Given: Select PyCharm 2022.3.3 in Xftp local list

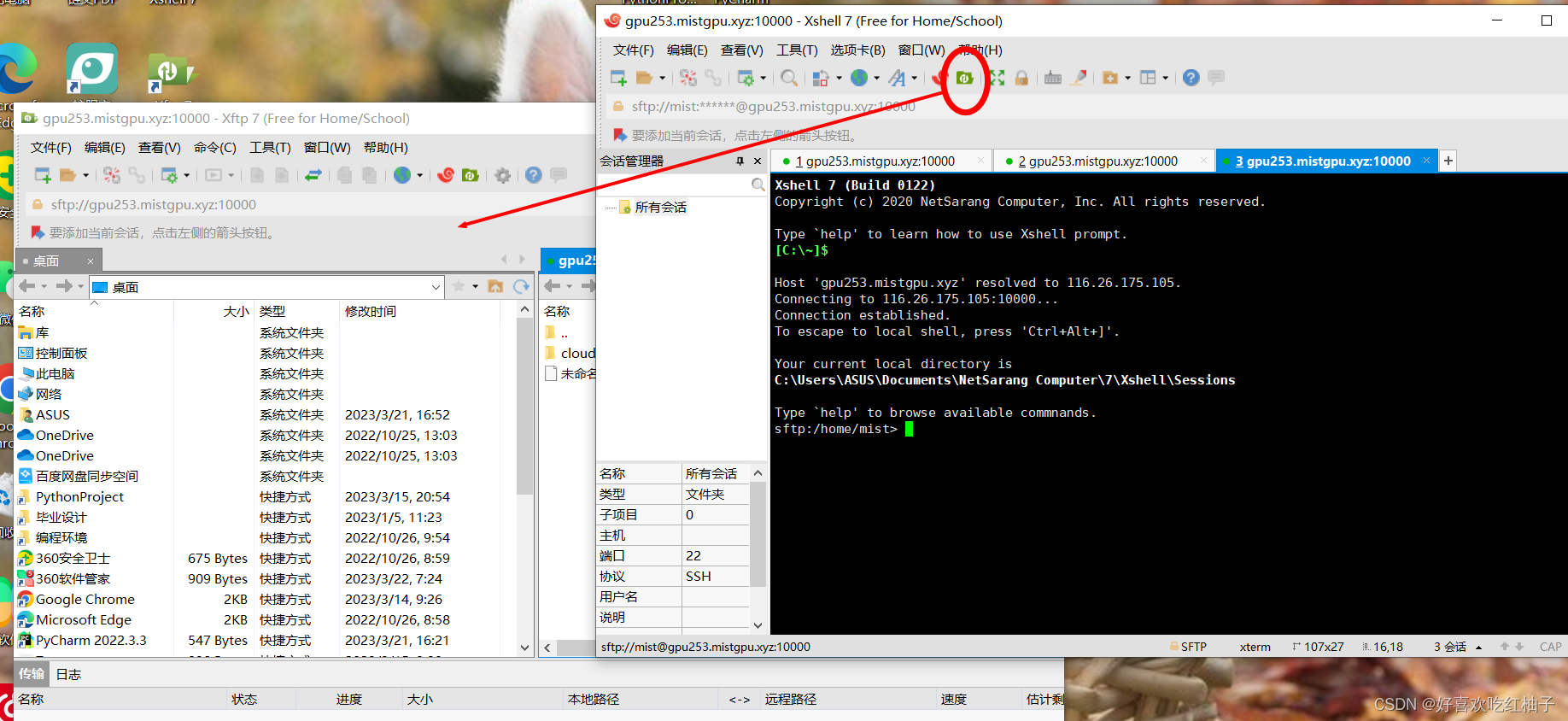Looking at the screenshot, I should (91, 640).
